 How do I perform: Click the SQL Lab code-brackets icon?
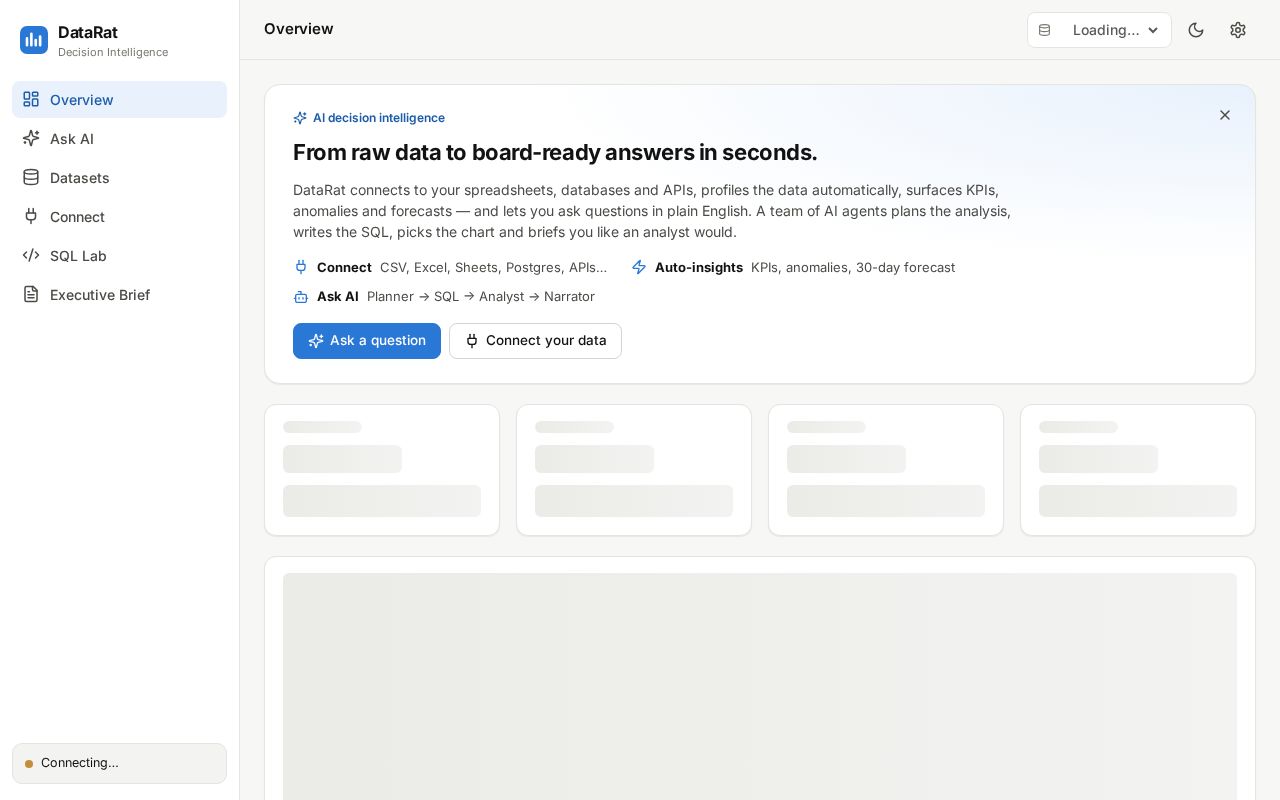click(31, 255)
